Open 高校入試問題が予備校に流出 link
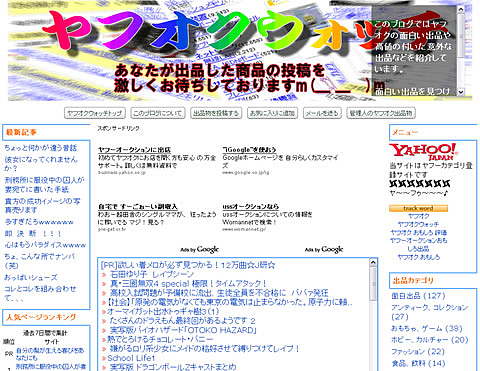The height and width of the screenshot is (371, 480). click(219, 293)
